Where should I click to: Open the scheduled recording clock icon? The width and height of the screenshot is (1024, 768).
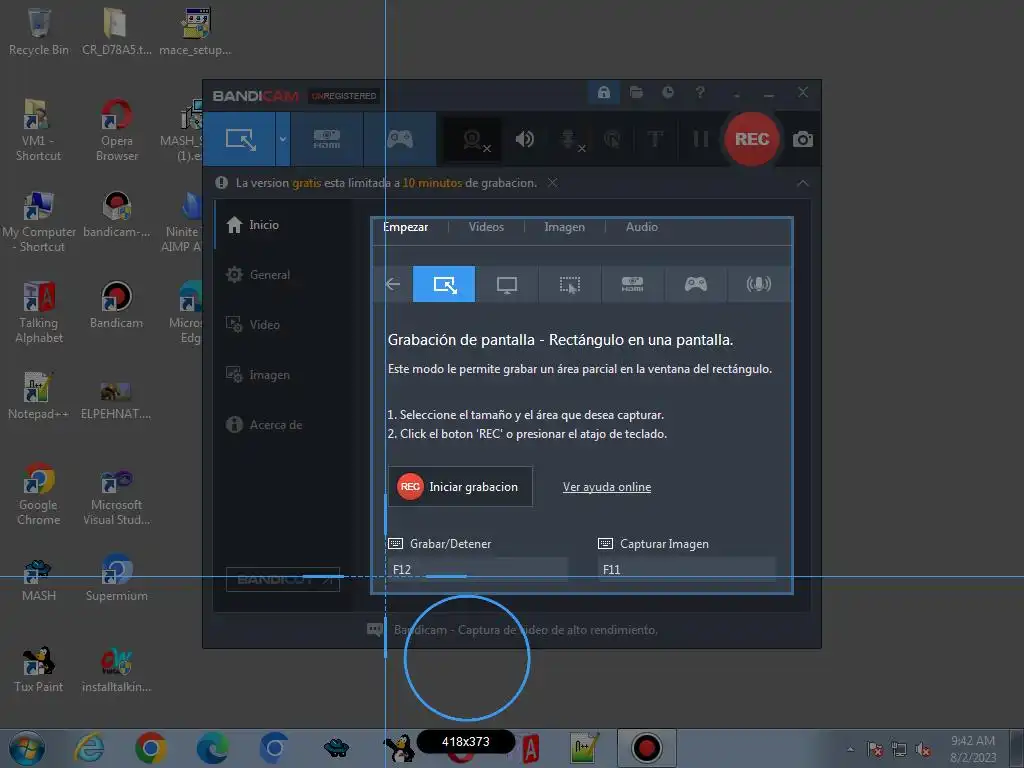coord(667,93)
